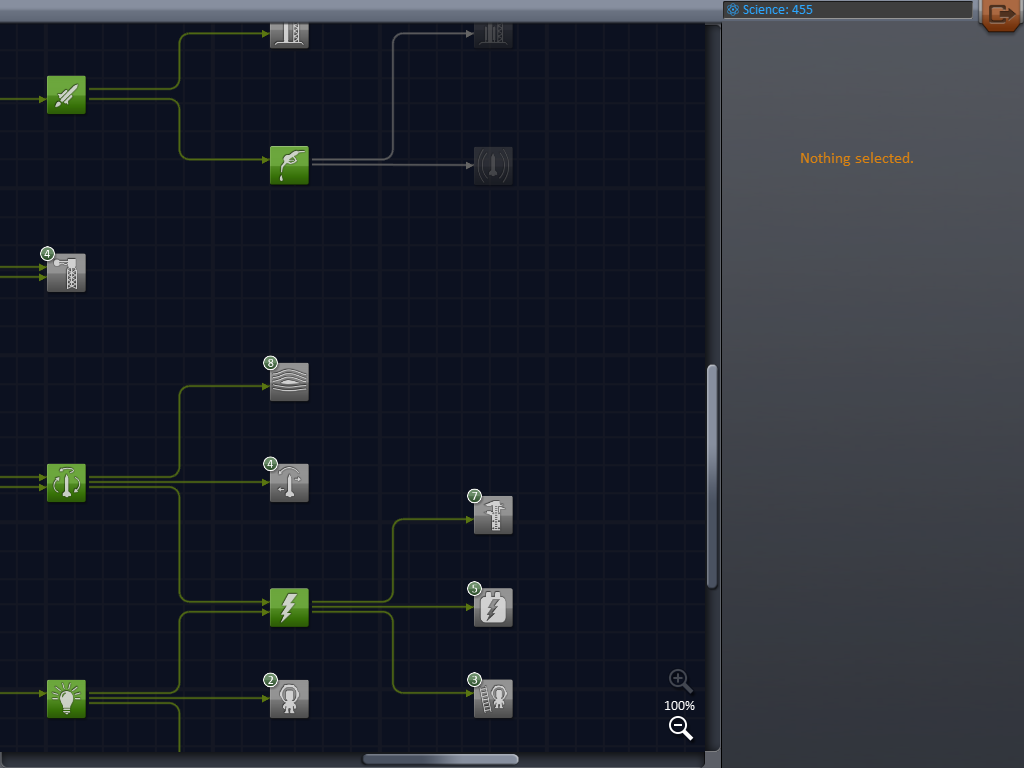This screenshot has width=1024, height=768.
Task: Click the horizontal scrollbar handle
Action: 440,759
